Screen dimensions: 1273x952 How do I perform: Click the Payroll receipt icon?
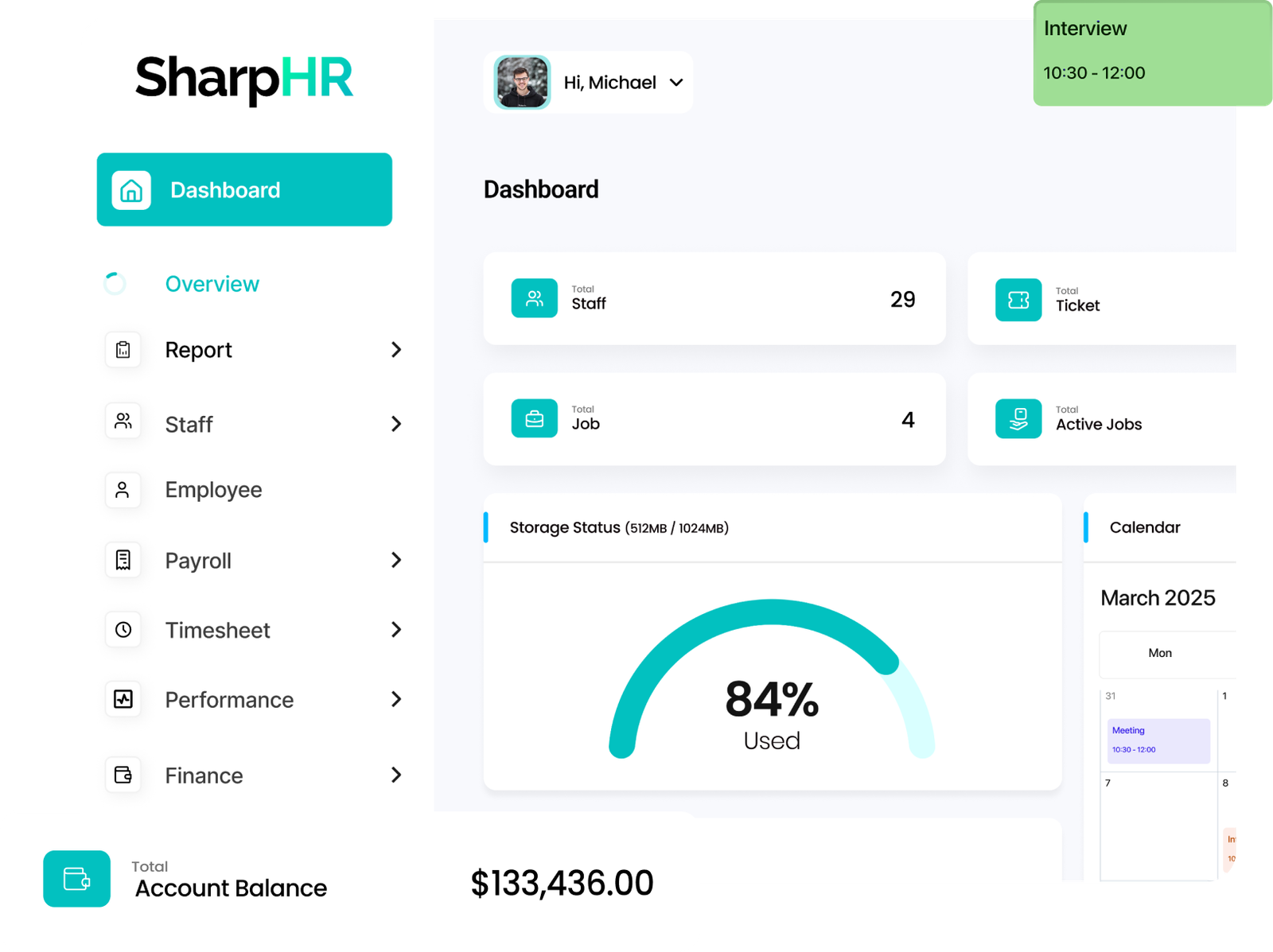tap(123, 560)
